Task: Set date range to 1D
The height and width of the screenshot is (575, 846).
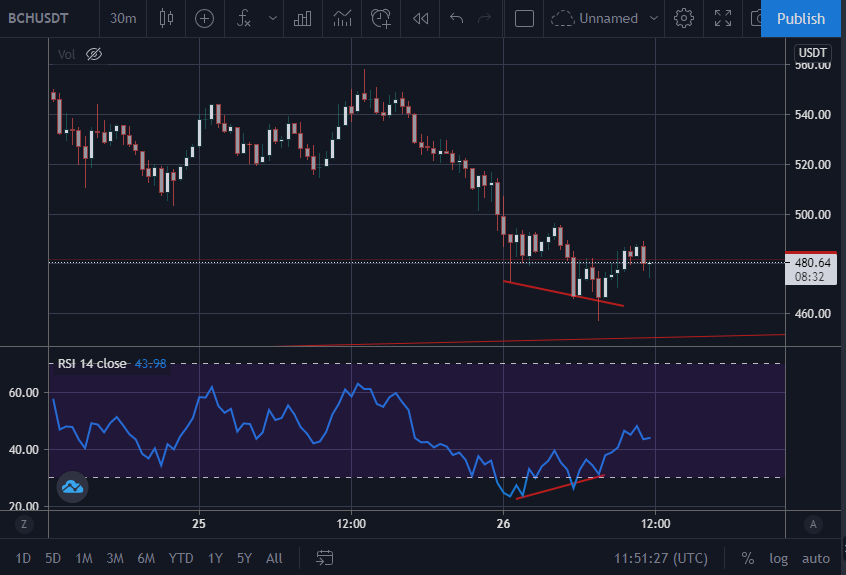Action: point(23,558)
